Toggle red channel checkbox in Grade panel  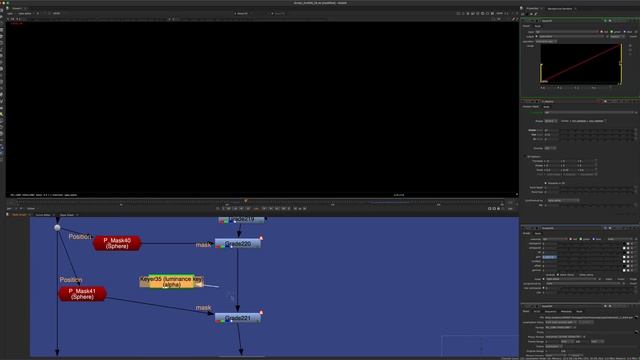pos(571,239)
